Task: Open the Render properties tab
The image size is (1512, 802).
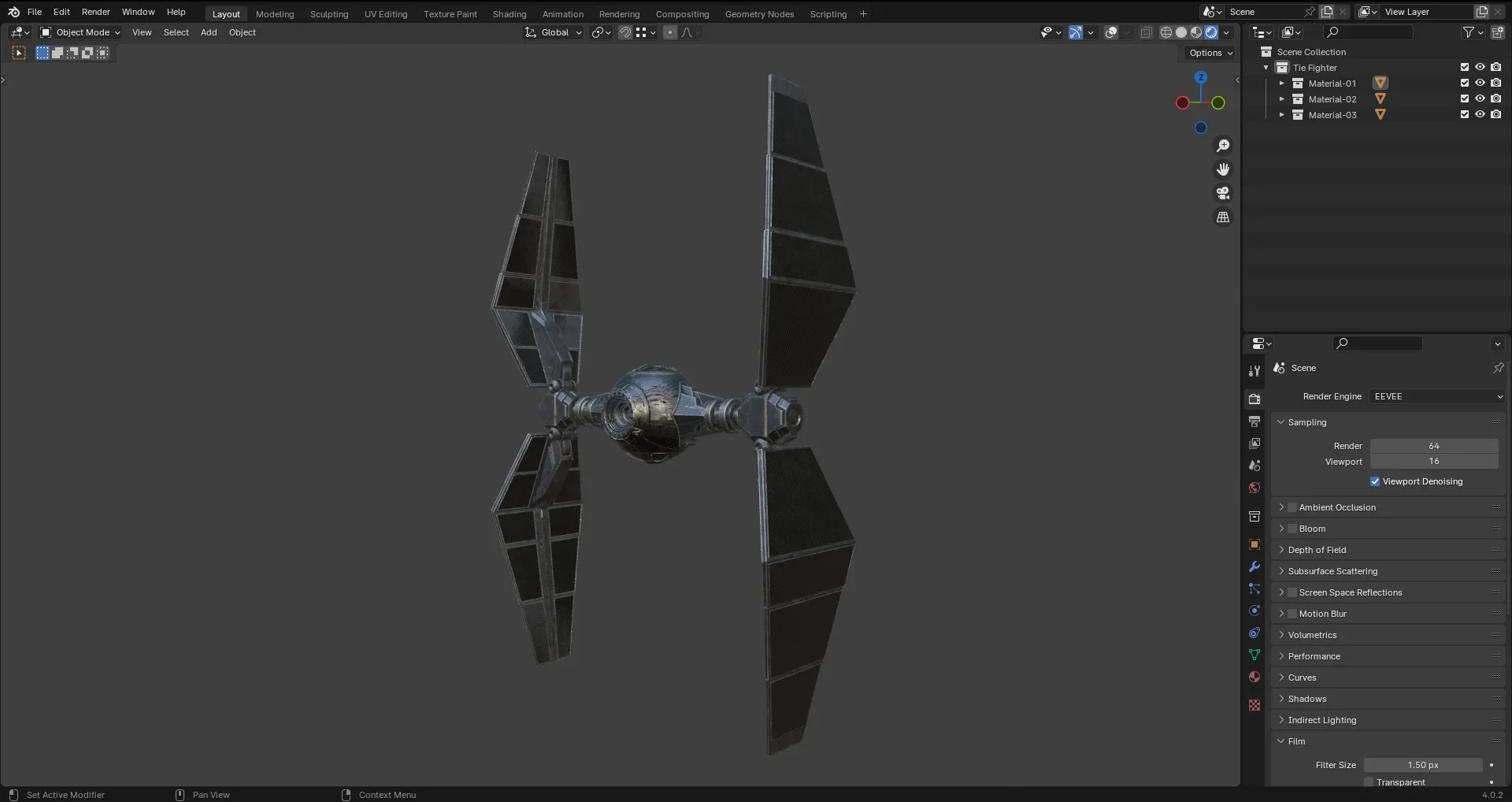Action: coord(1254,399)
